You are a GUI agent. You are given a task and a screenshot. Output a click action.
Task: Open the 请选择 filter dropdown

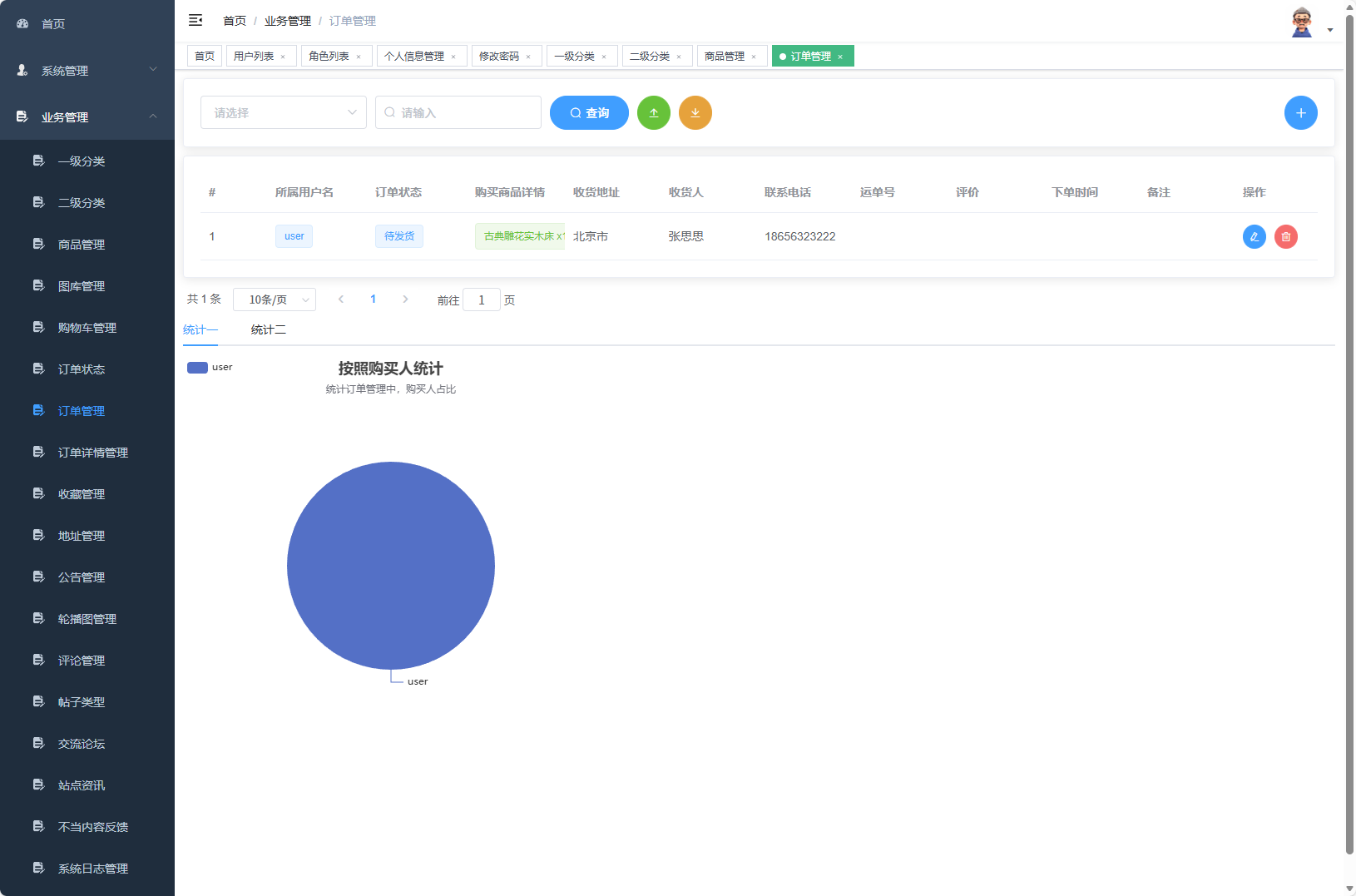click(x=283, y=112)
